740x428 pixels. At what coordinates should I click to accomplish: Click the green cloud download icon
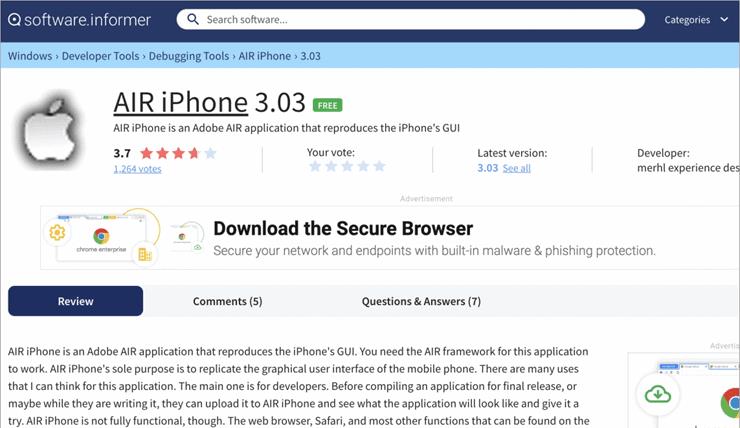pos(658,394)
